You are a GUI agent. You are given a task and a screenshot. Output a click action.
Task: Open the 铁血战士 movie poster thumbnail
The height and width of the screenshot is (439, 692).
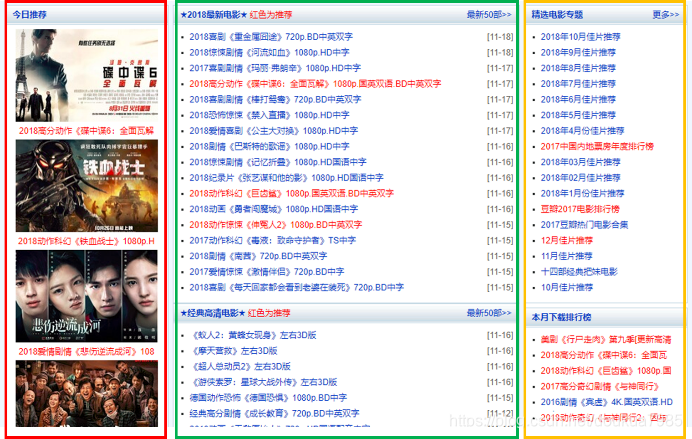pos(86,186)
